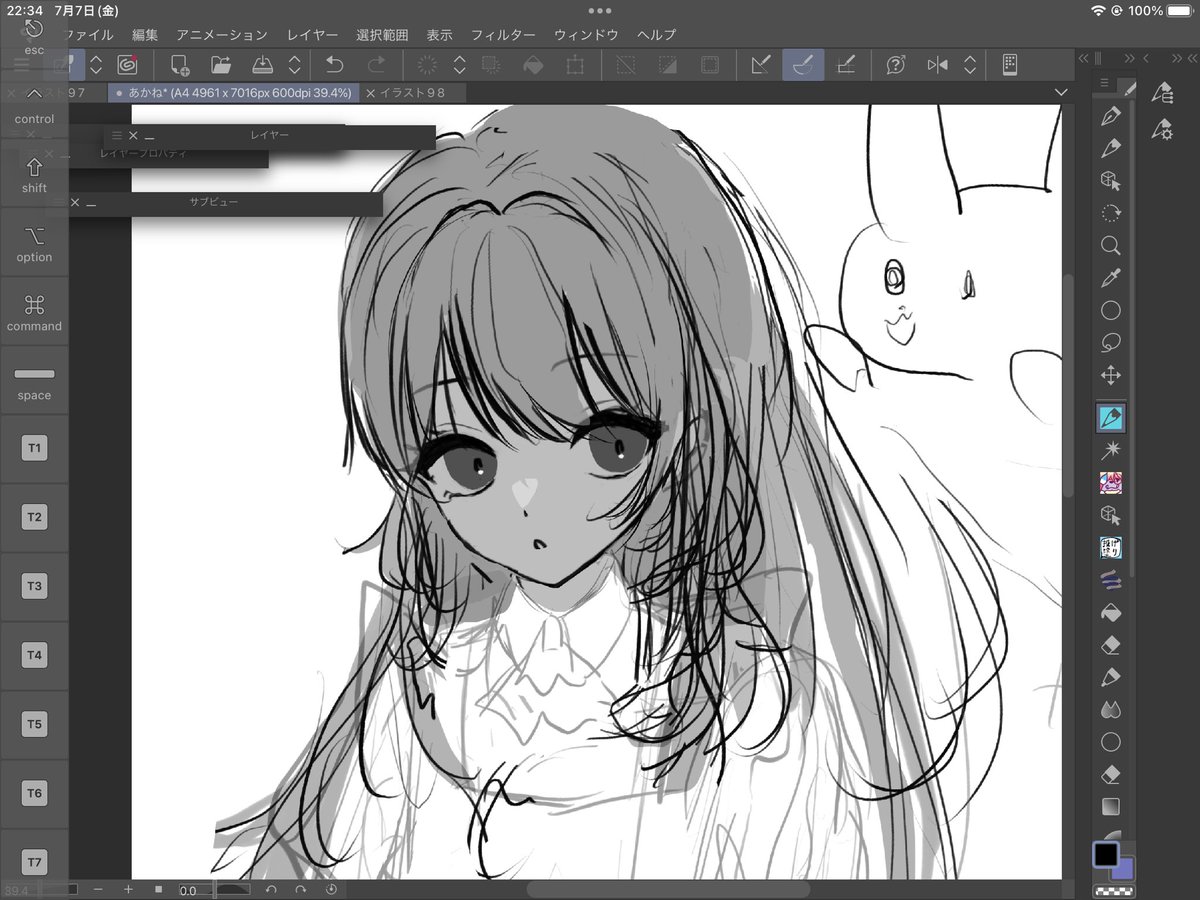
Task: Expand the arrows next to flip horizontal icon
Action: (x=970, y=65)
